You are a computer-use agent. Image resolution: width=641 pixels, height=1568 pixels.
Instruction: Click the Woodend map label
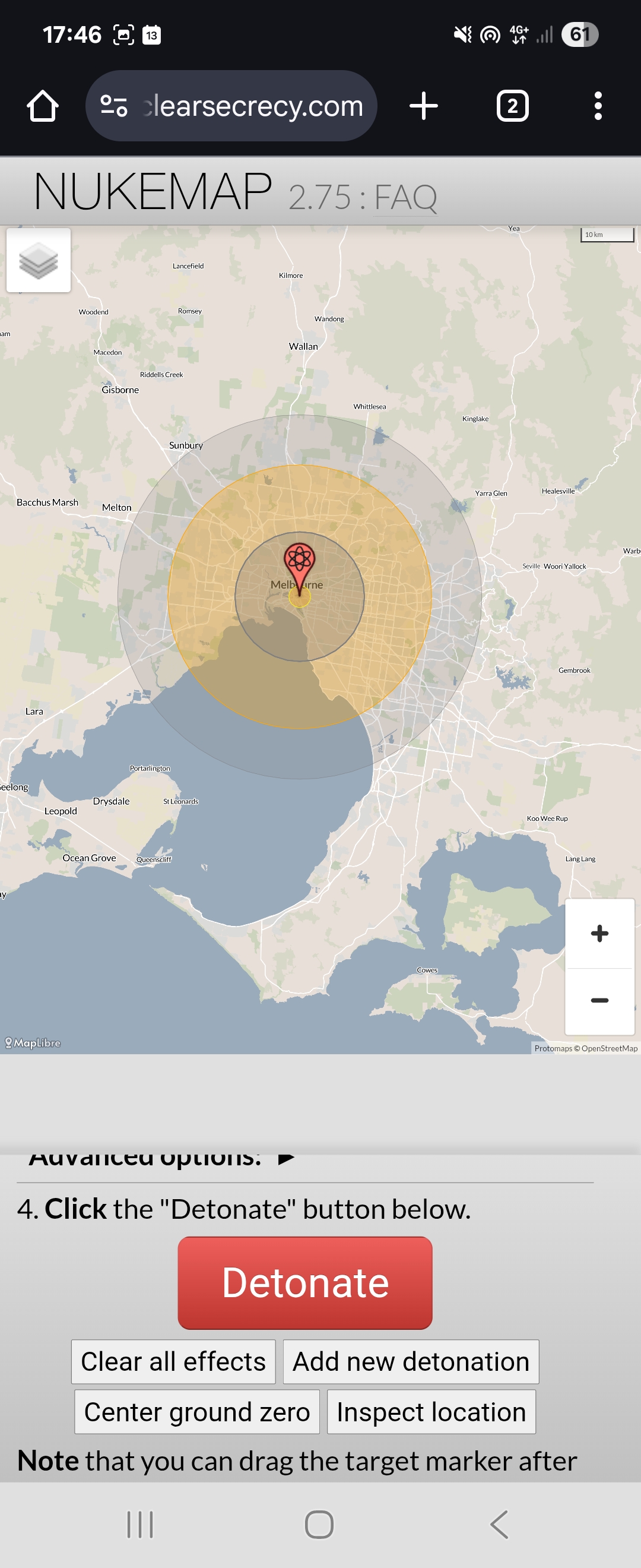(x=94, y=312)
